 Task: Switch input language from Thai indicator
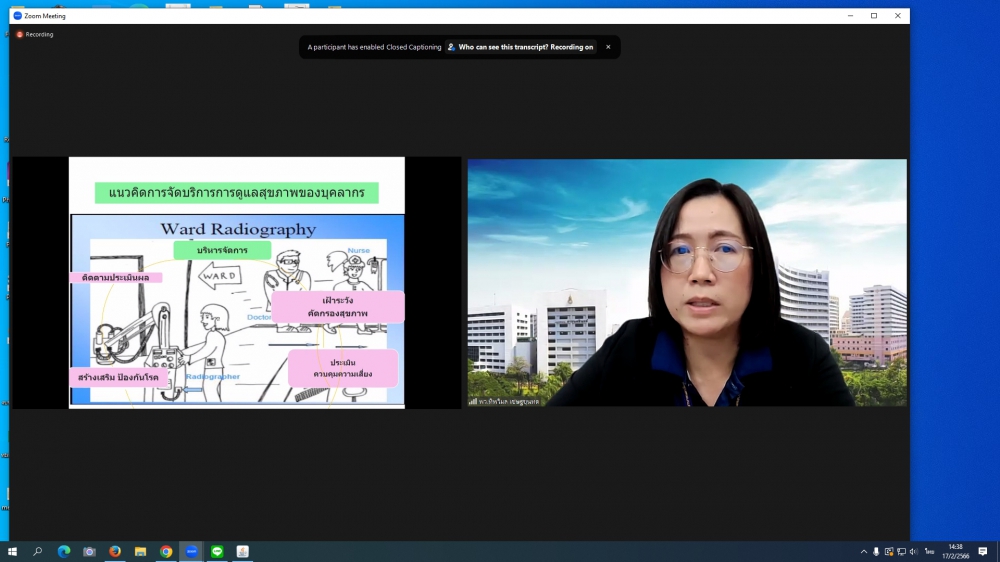click(930, 551)
